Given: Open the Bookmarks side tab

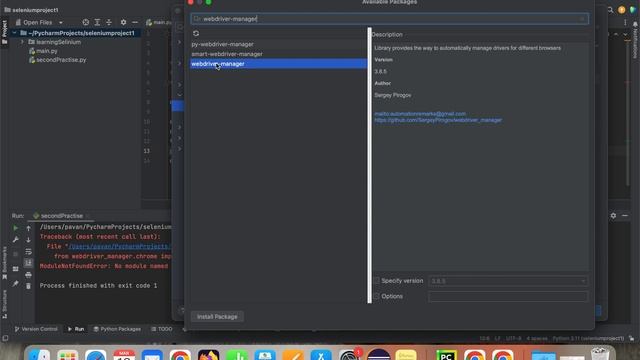Looking at the screenshot, I should tap(4, 263).
